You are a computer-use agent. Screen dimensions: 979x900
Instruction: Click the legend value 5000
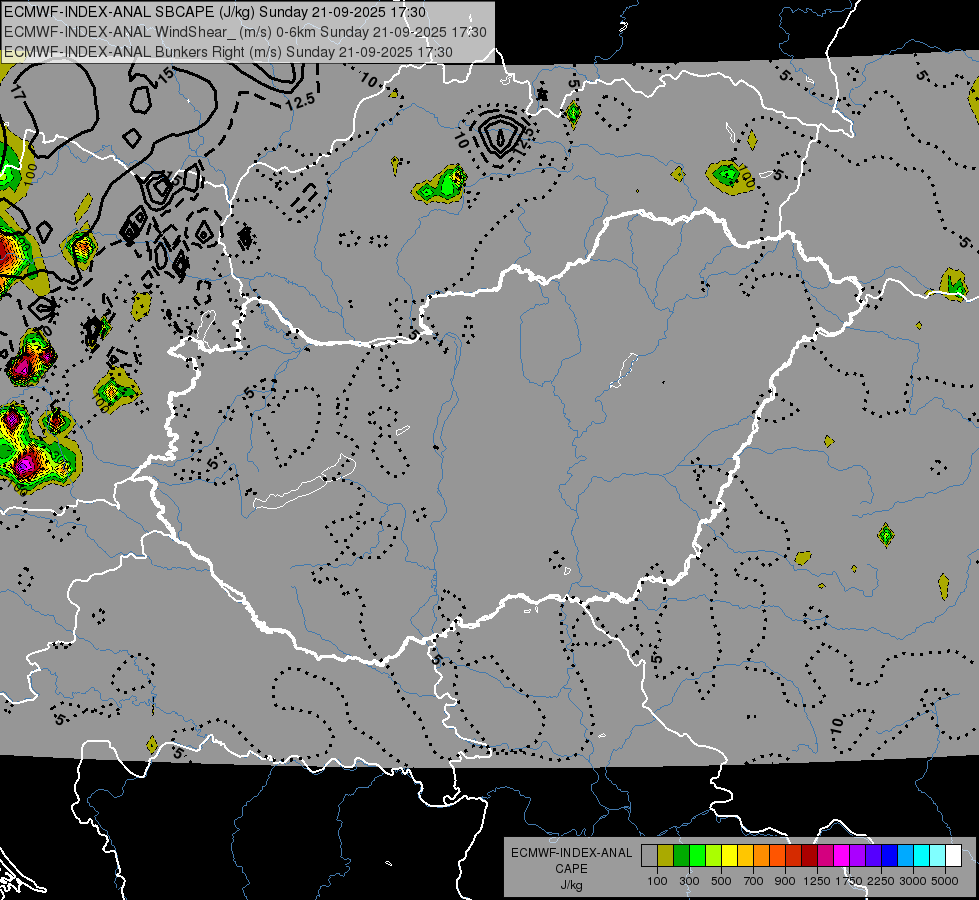coord(945,881)
